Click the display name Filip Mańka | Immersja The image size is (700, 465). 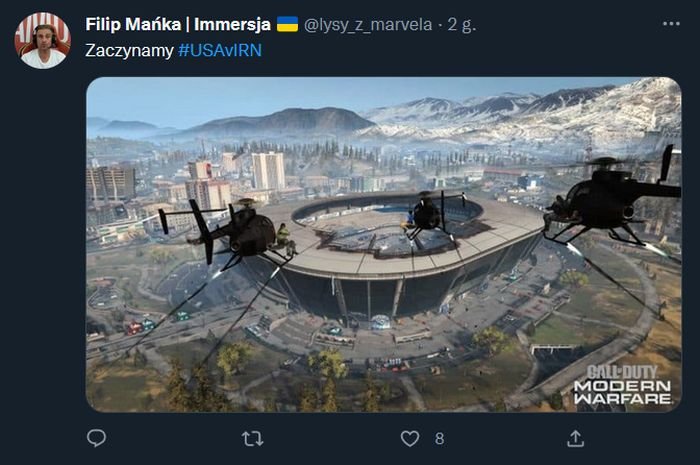178,24
